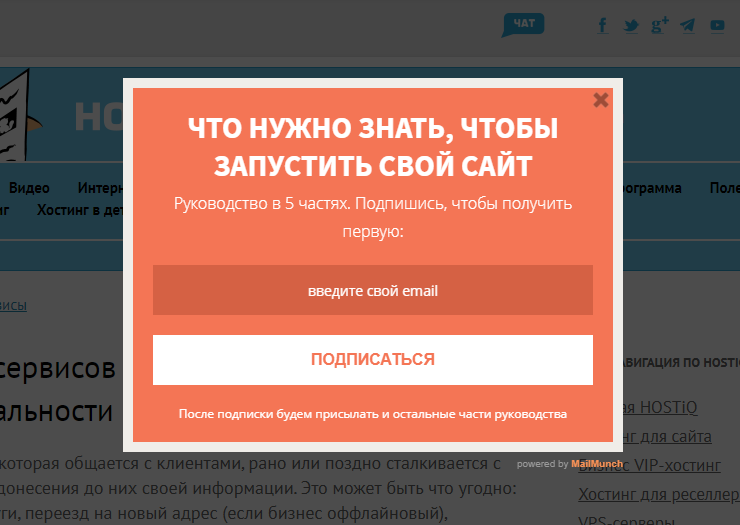Open the ЧАТ chat bubble icon
The width and height of the screenshot is (740, 525).
coord(523,25)
